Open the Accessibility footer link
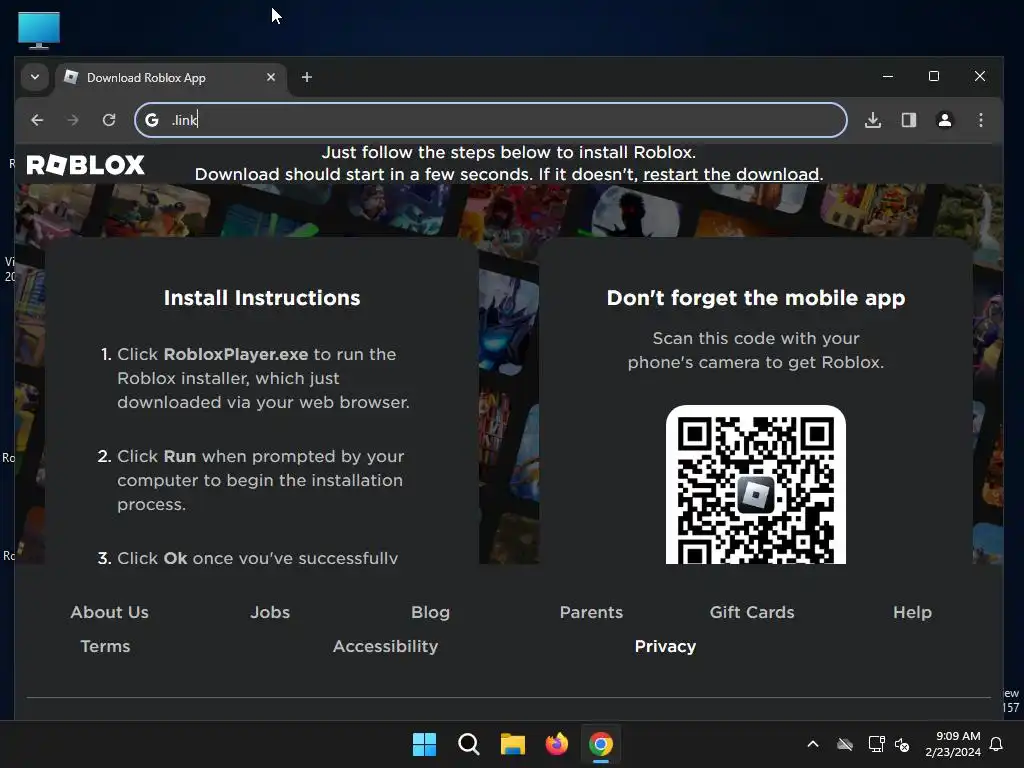 [385, 647]
